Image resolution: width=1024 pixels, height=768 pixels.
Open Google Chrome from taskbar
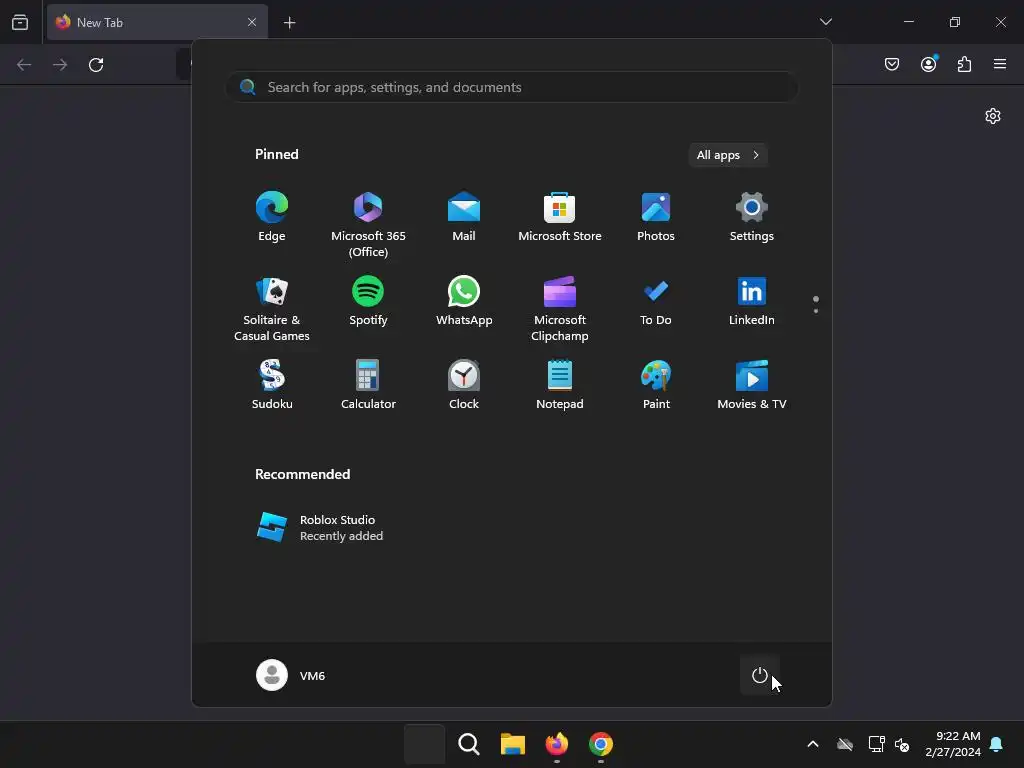pyautogui.click(x=601, y=744)
